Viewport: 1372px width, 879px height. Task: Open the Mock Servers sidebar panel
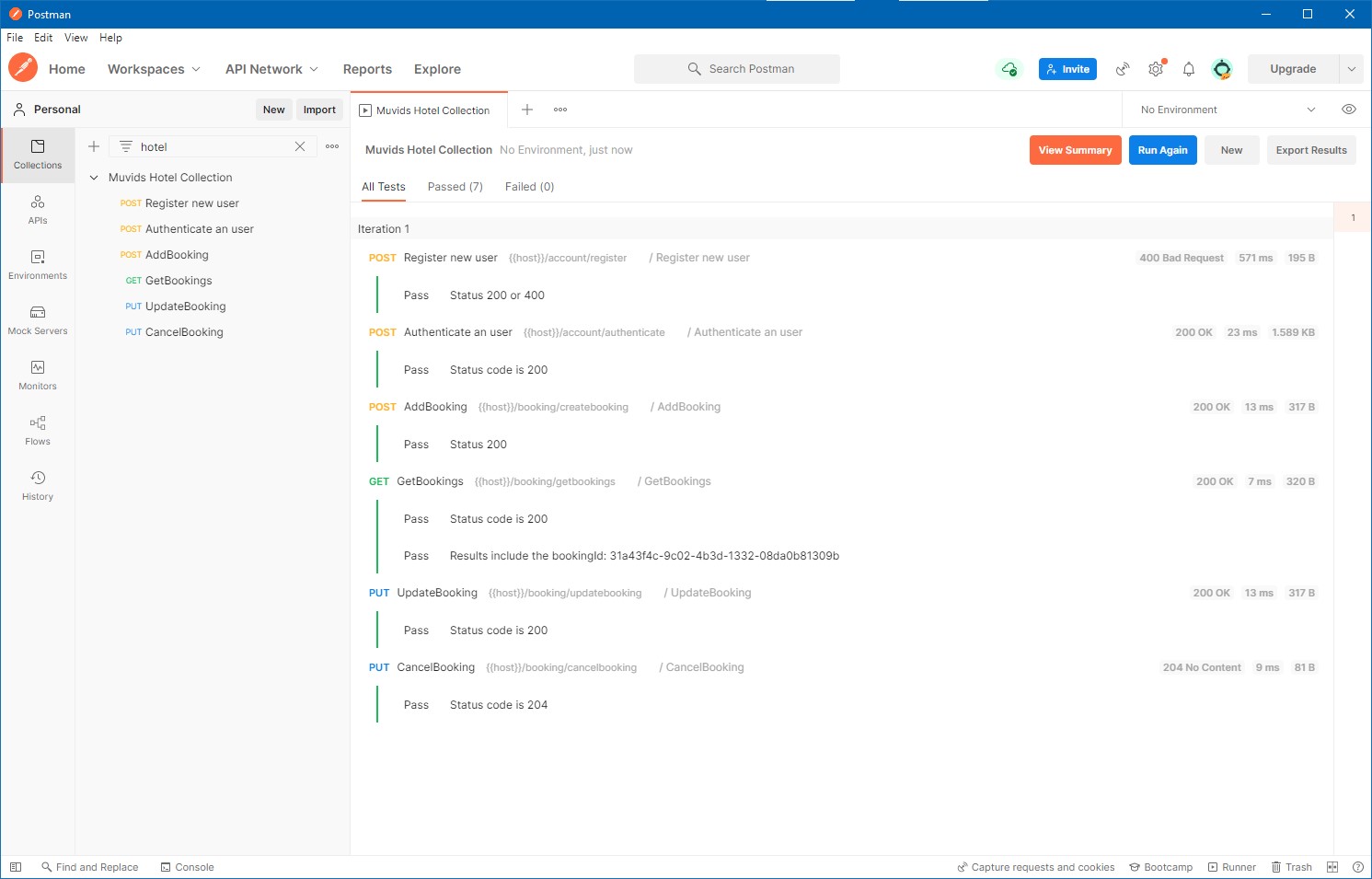[38, 320]
